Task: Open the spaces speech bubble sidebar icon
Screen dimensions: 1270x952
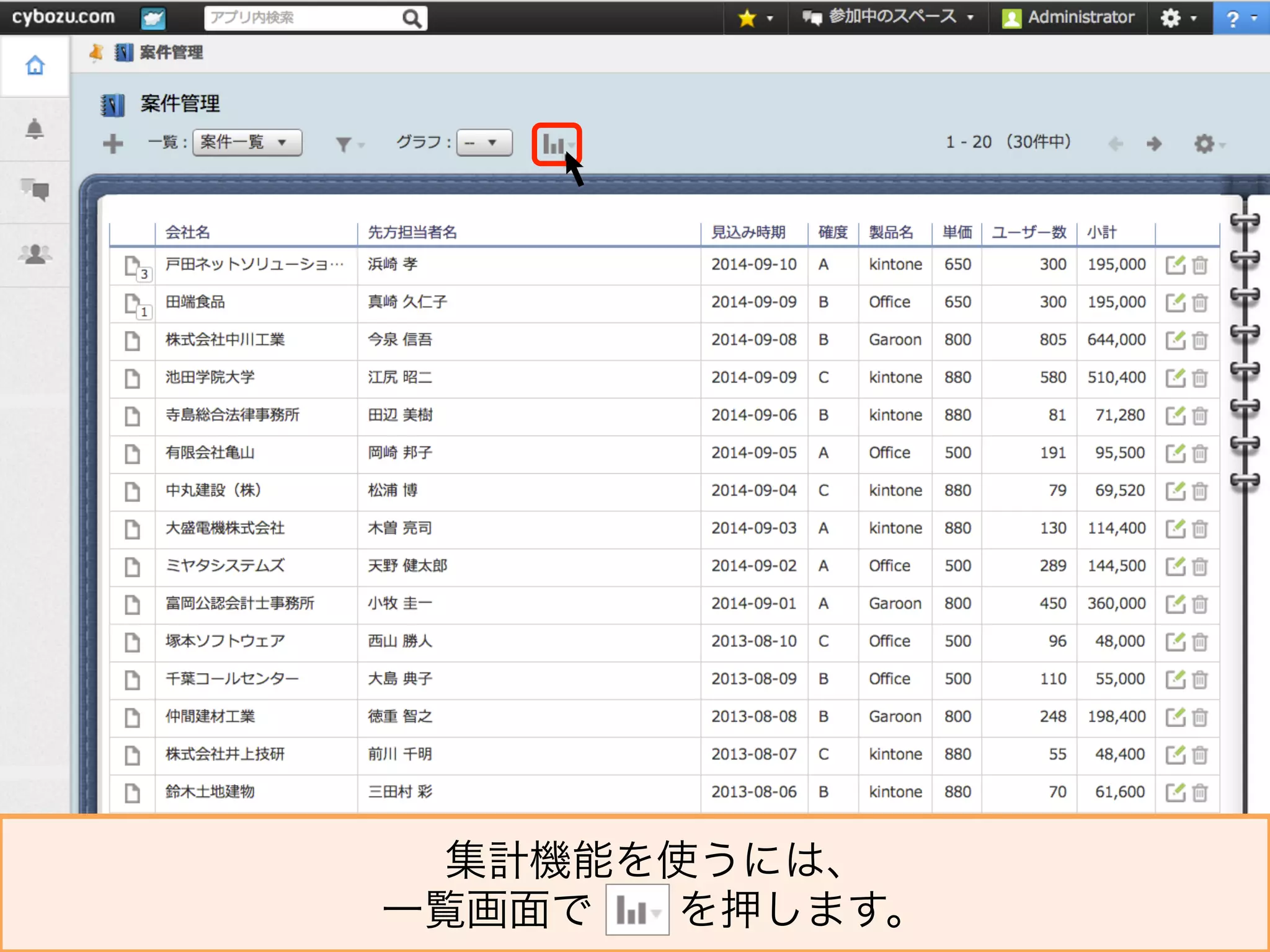Action: coord(35,190)
